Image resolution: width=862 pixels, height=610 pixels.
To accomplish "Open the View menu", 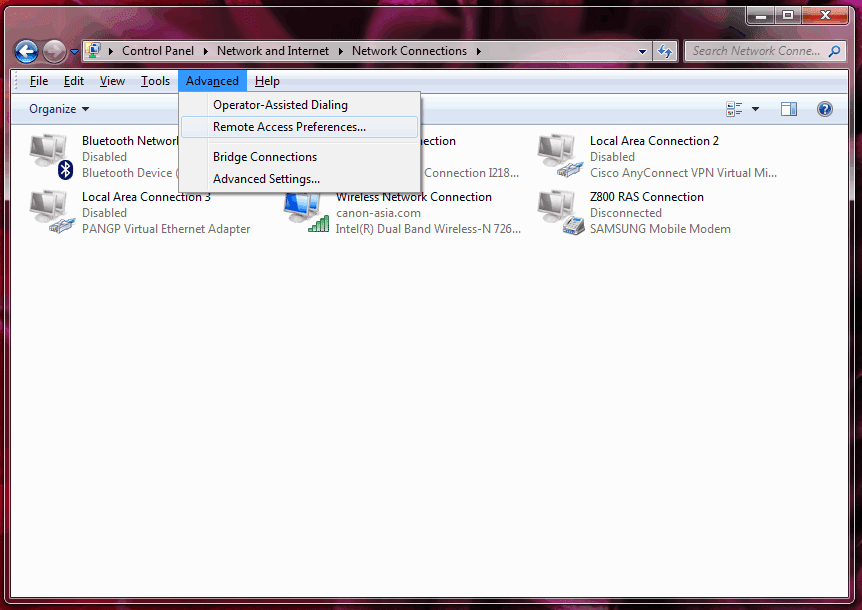I will (x=112, y=81).
